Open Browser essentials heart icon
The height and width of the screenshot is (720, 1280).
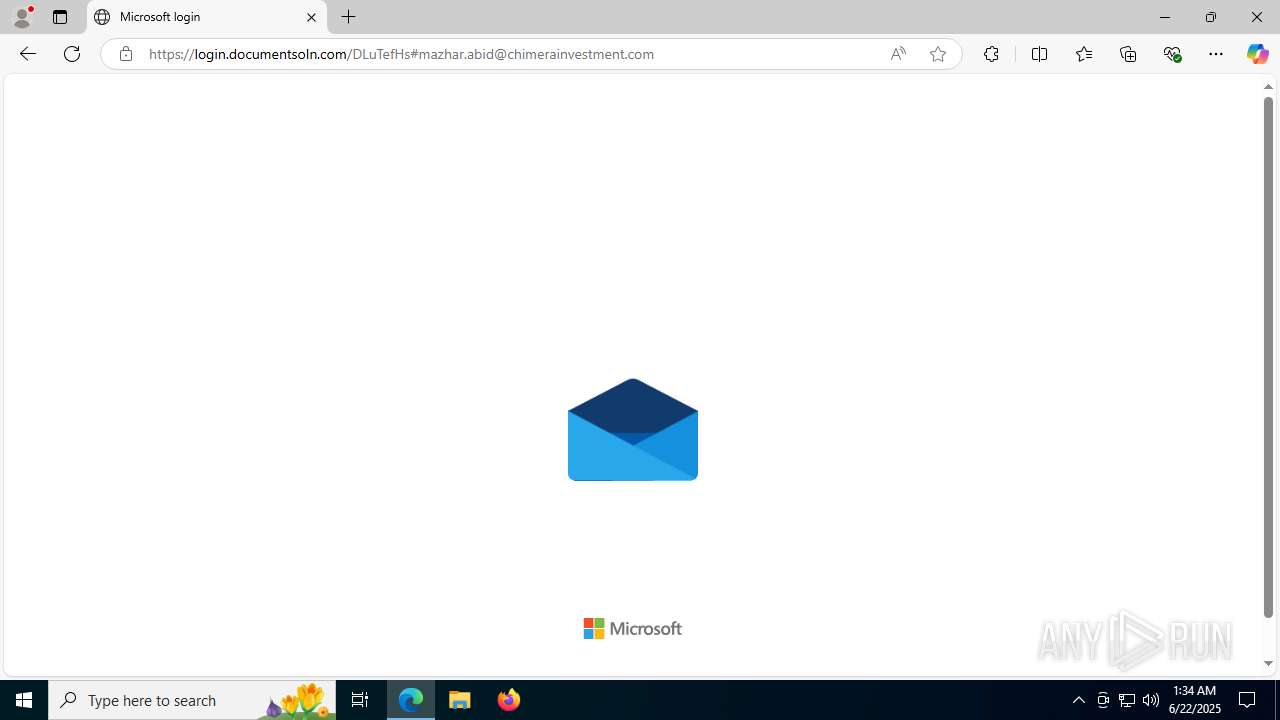(x=1172, y=54)
